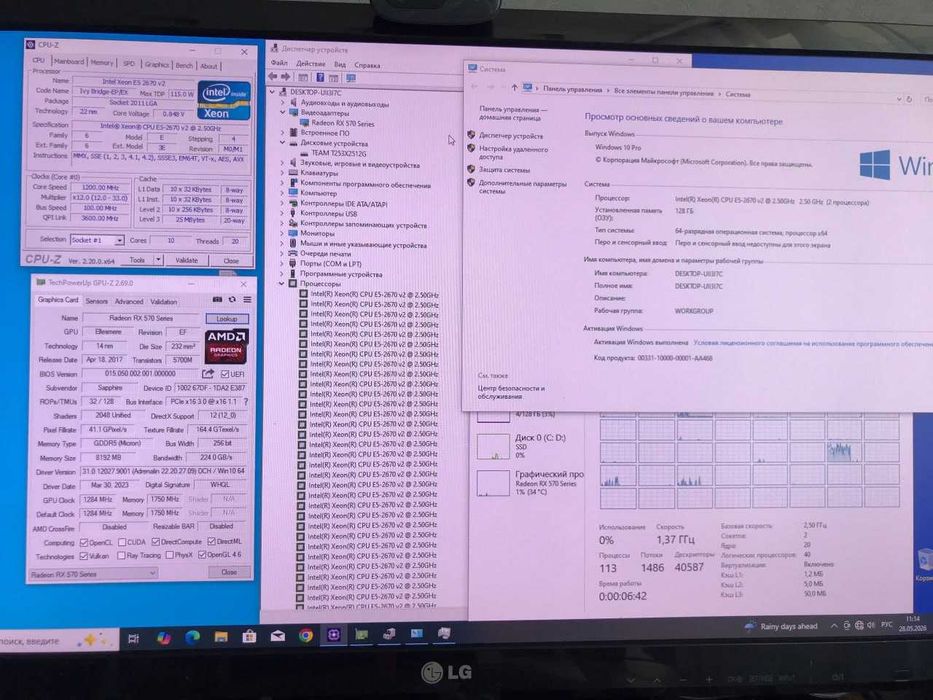Select the Radeon RX 570 Series device entry
This screenshot has width=933, height=700.
point(343,123)
